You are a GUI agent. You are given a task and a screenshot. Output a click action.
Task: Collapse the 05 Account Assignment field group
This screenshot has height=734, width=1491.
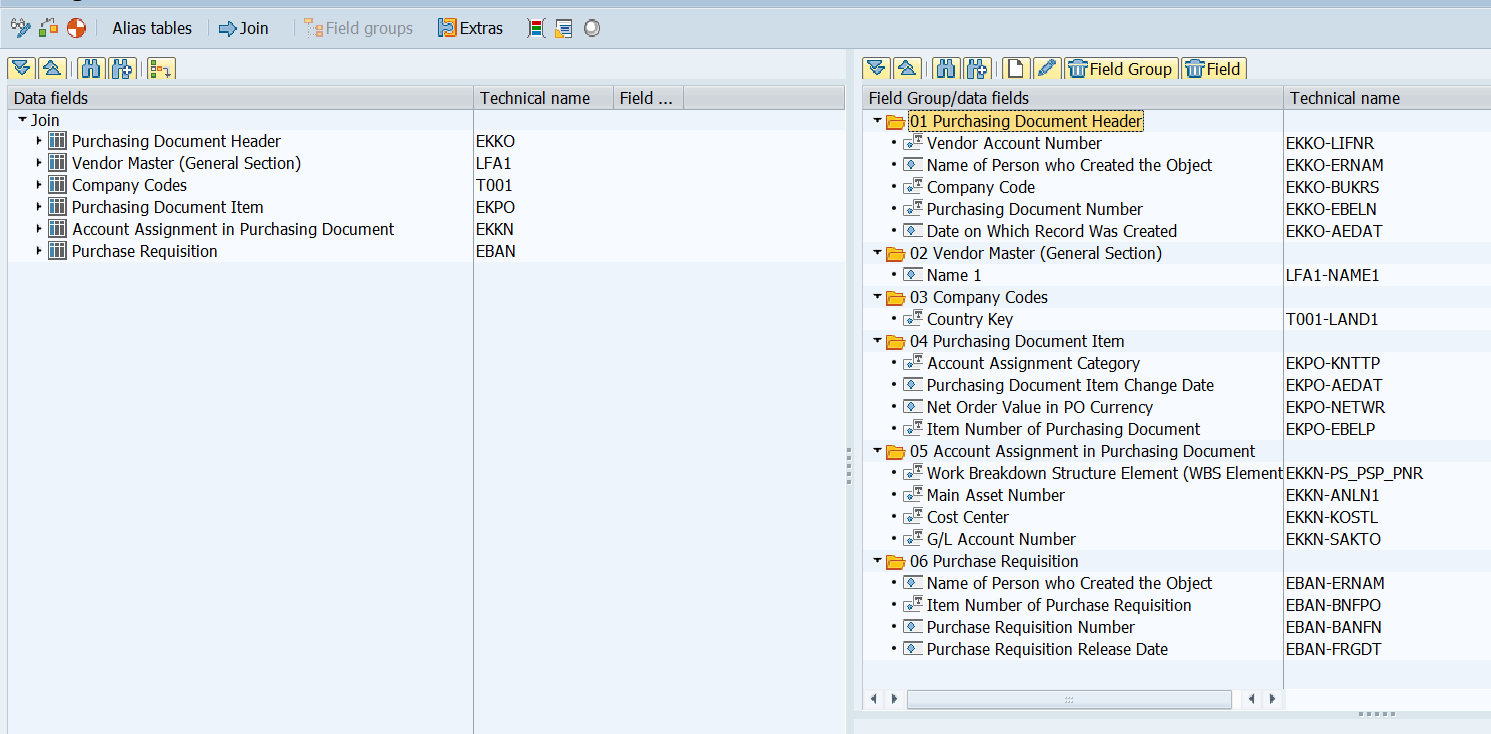877,451
